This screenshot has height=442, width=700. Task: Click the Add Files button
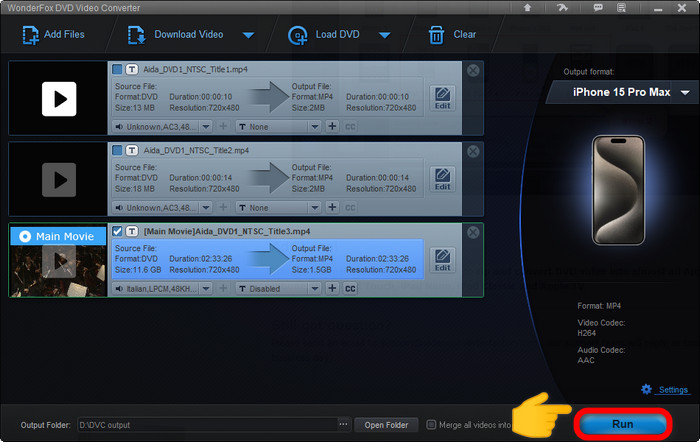[53, 35]
